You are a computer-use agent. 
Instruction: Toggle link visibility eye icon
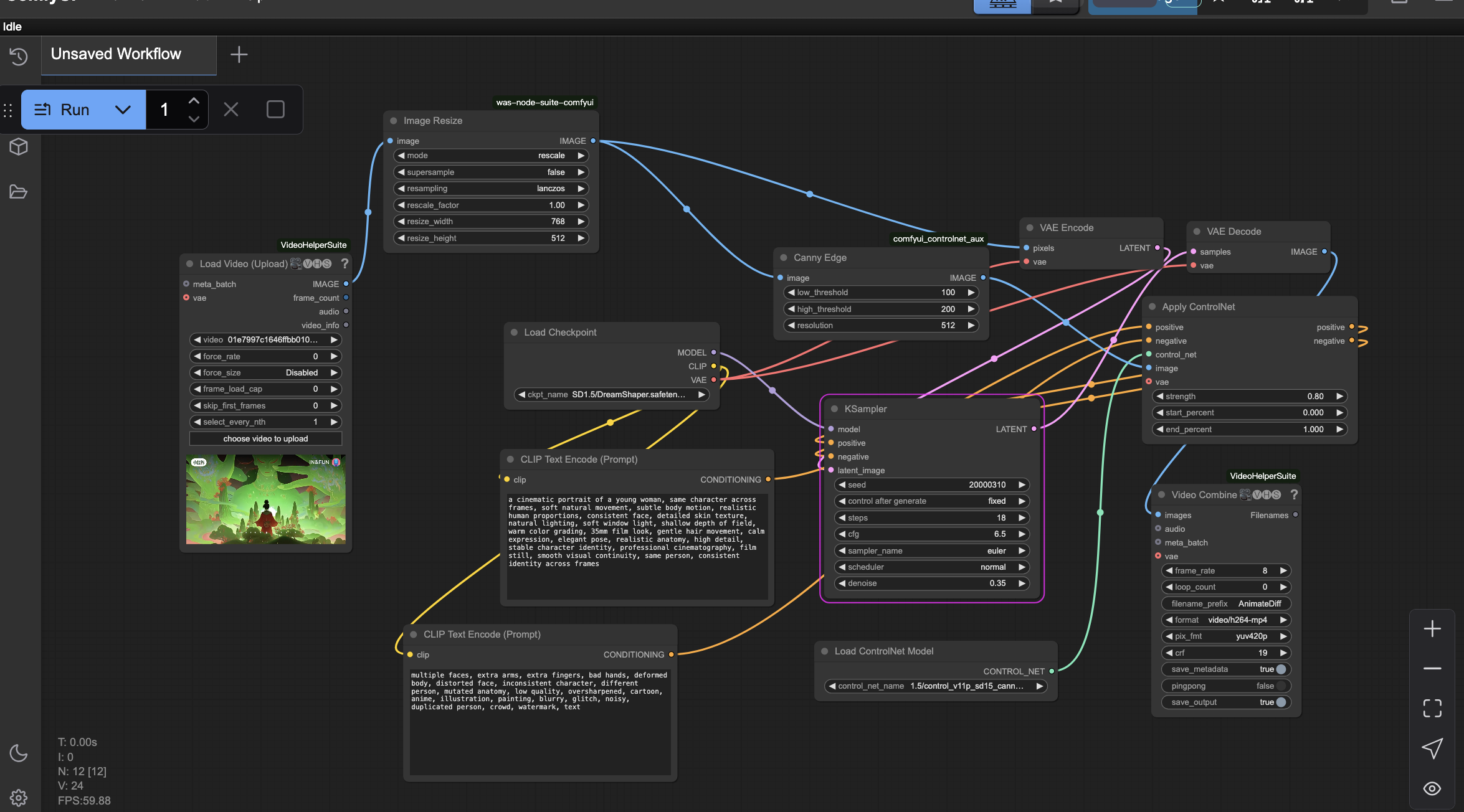1432,788
